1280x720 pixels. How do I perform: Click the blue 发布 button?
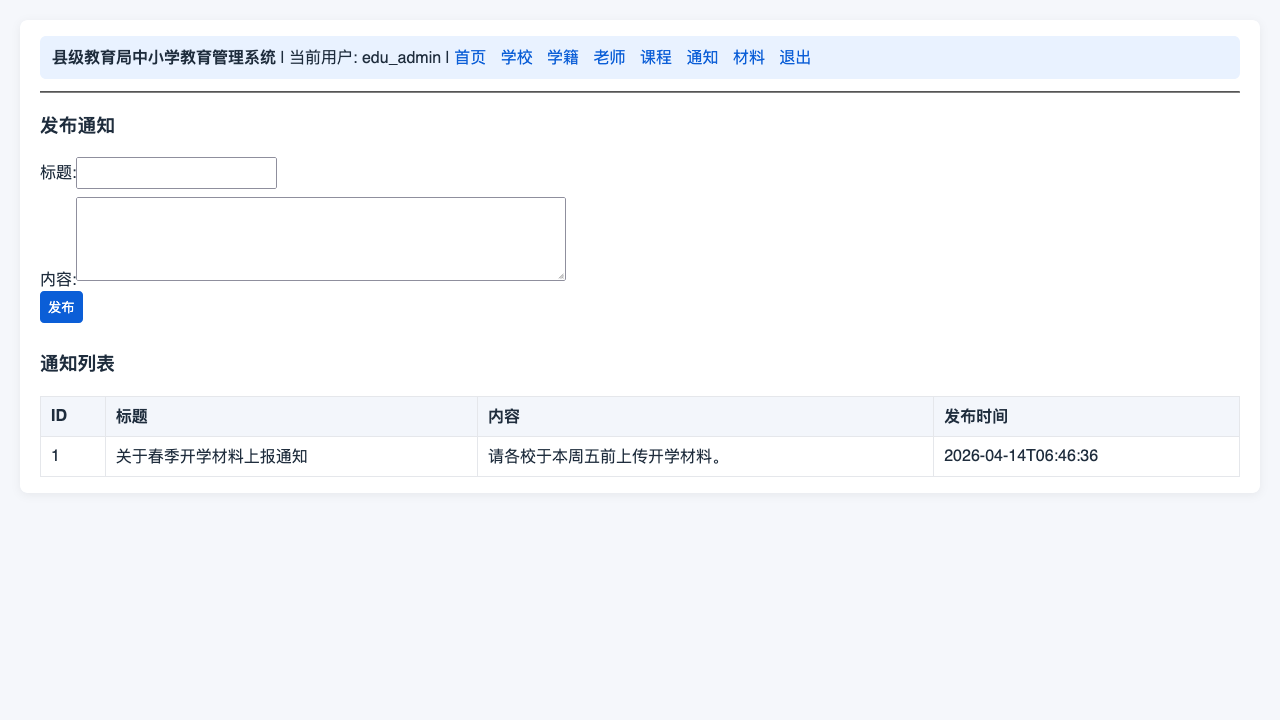[61, 307]
